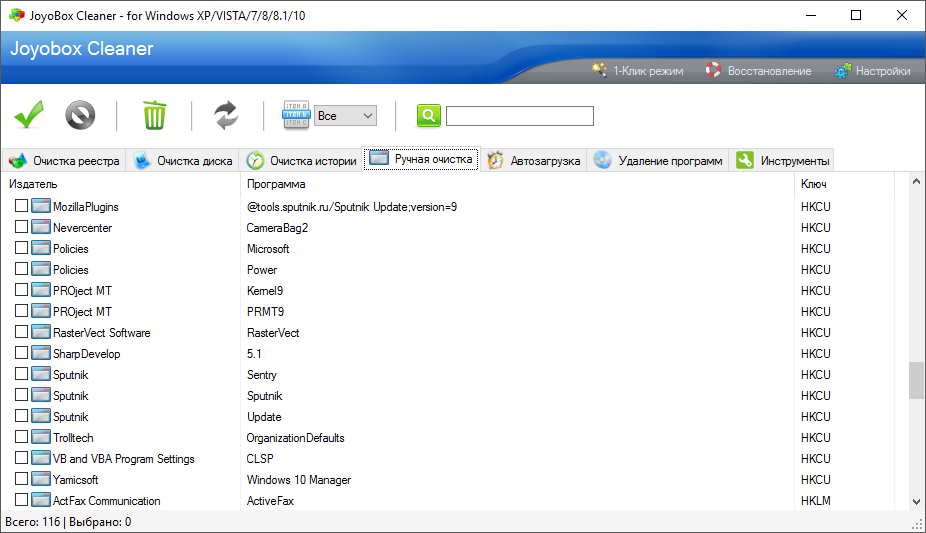Click the refresh arrows icon
Viewport: 926px width, 533px height.
pyautogui.click(x=226, y=115)
